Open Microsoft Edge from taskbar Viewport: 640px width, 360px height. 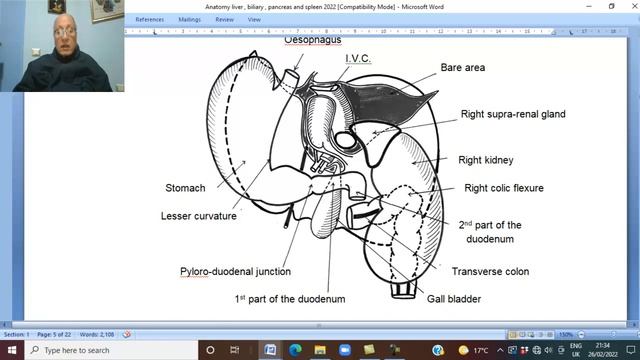(x=295, y=350)
